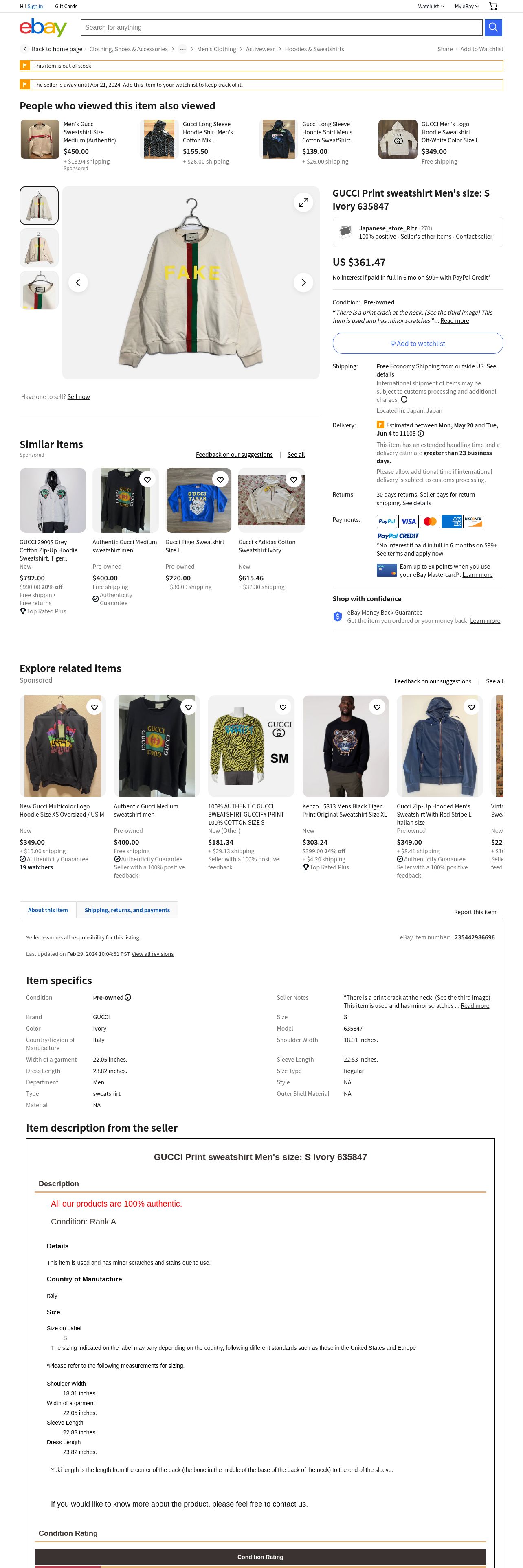The image size is (523, 1568).
Task: Select third thumbnail showing neck print
Action: (40, 290)
